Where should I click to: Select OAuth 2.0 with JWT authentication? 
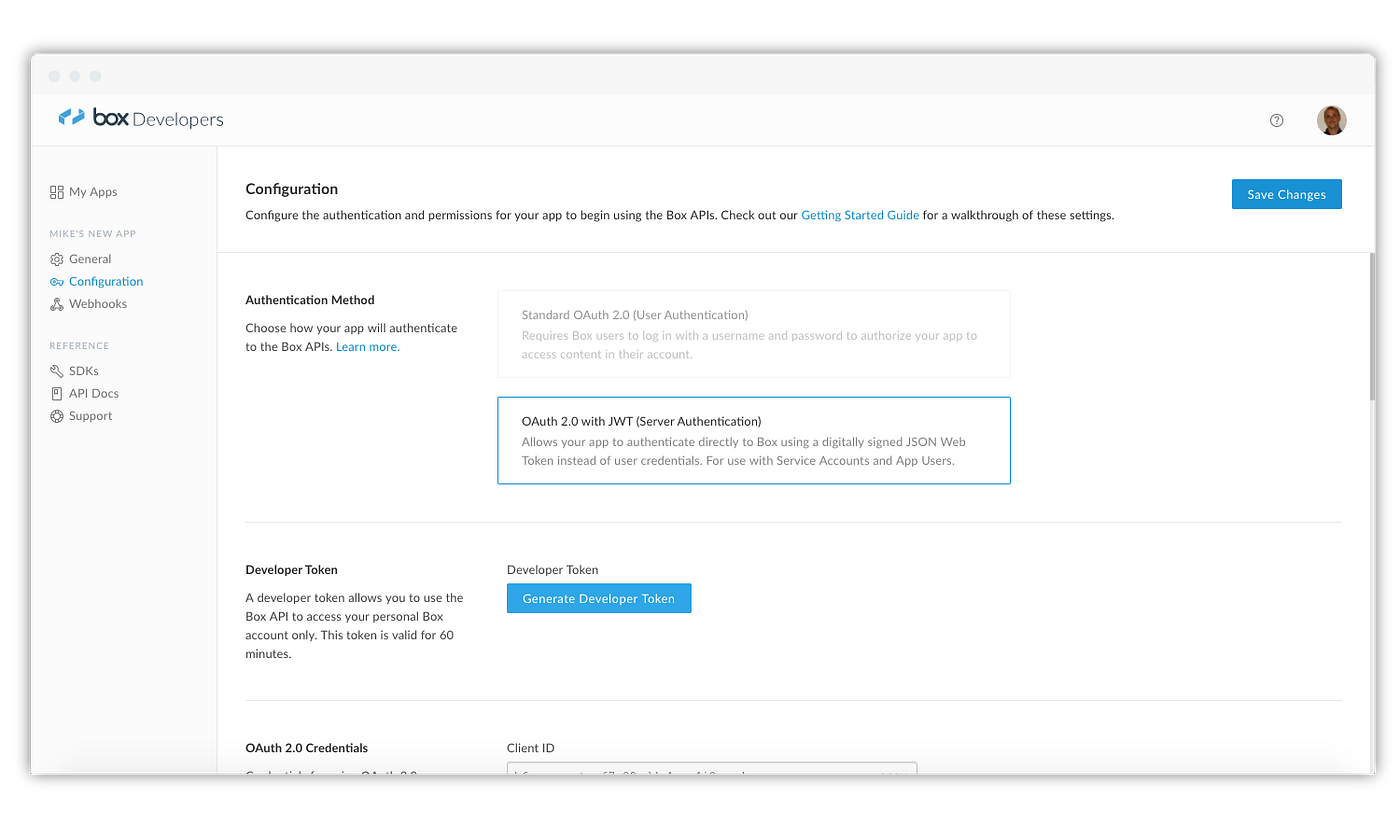click(754, 440)
